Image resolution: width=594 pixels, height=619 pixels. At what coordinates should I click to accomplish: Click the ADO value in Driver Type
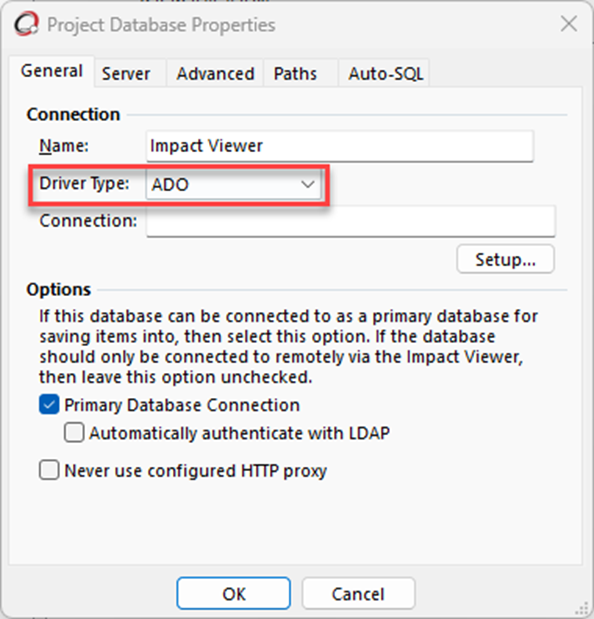[170, 185]
